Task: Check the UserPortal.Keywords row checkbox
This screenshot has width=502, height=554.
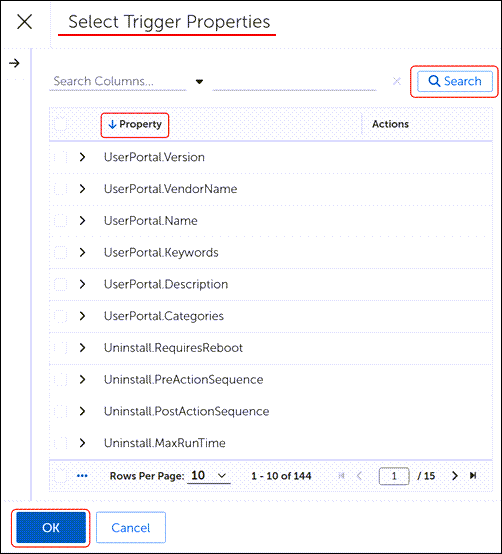Action: tap(61, 252)
